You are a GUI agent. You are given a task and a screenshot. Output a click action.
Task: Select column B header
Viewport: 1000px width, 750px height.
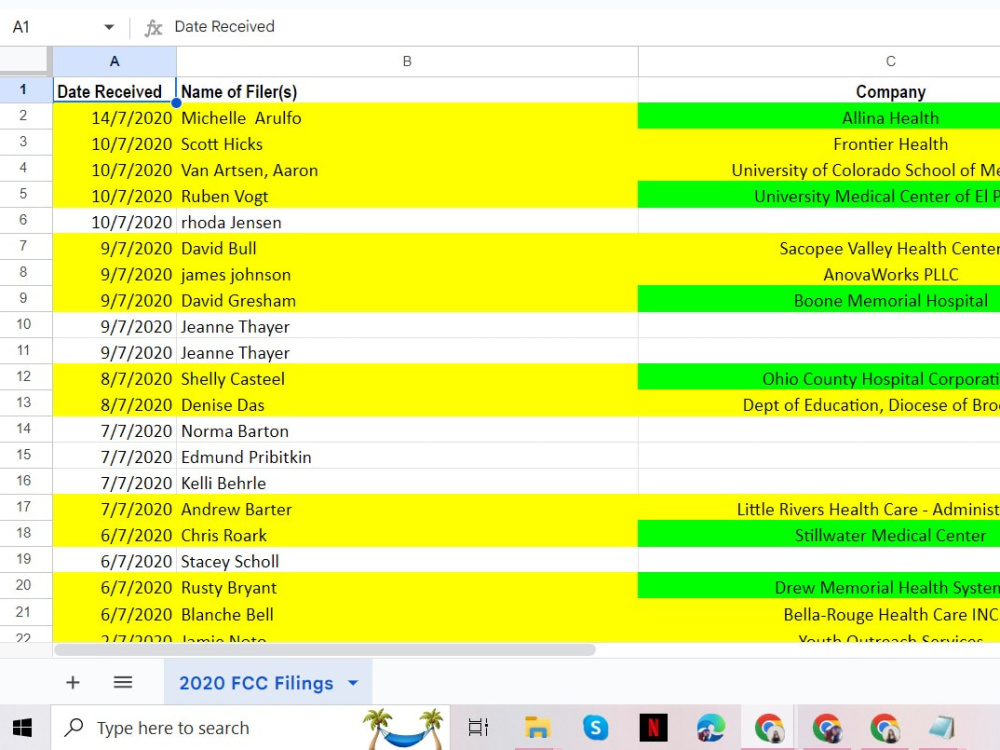point(407,61)
